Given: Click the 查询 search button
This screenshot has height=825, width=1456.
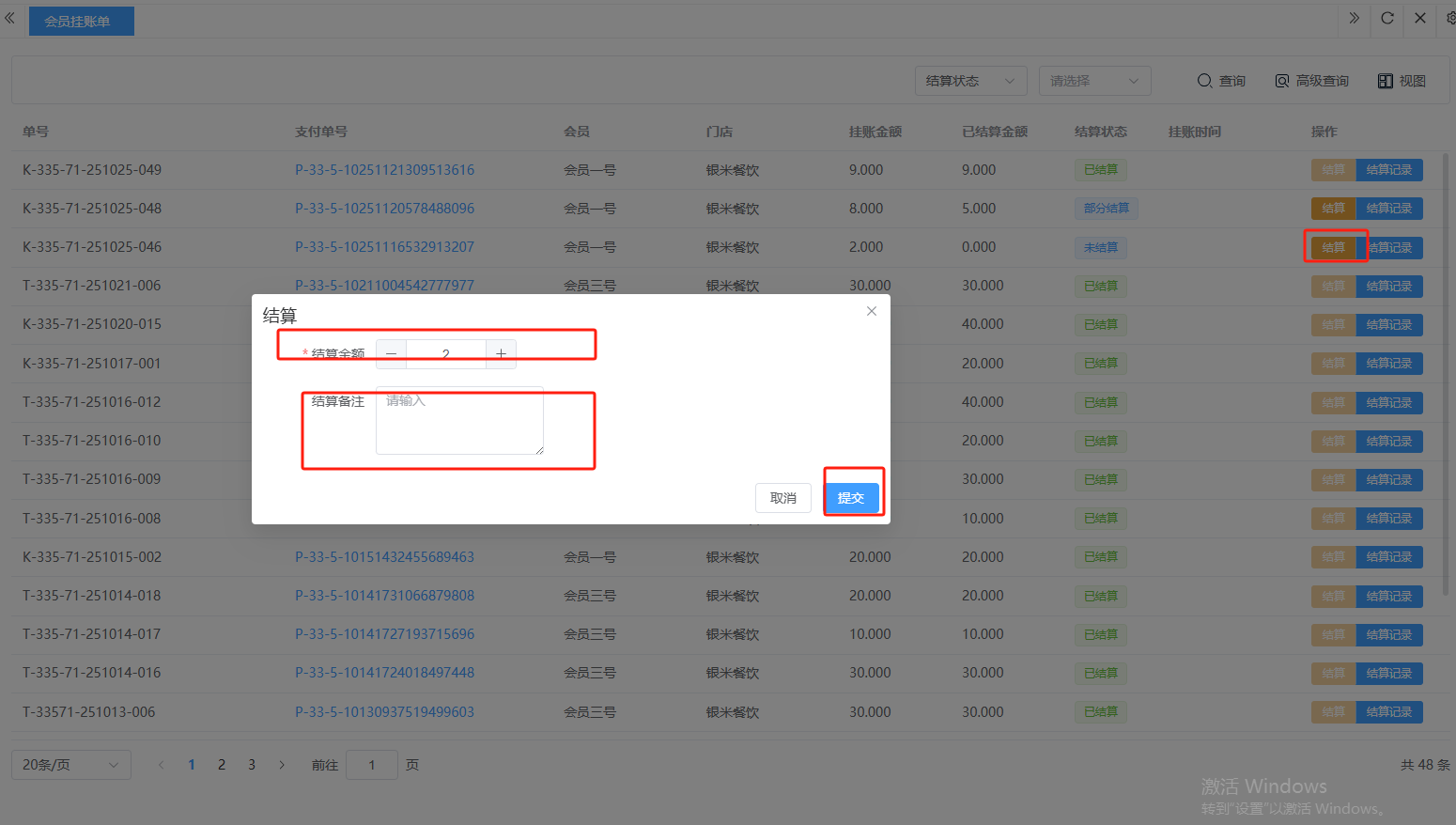Looking at the screenshot, I should [1221, 81].
